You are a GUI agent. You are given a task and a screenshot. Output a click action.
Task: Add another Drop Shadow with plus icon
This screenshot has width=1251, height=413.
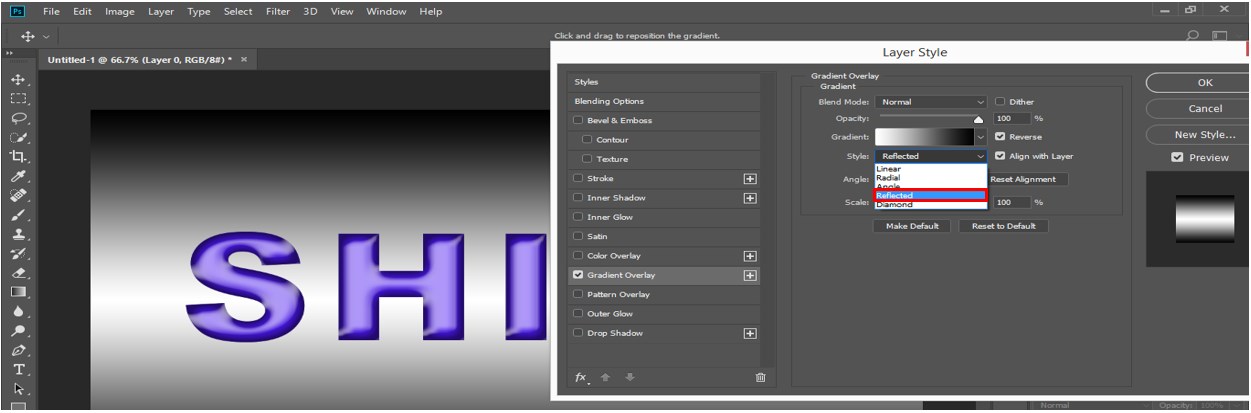tap(750, 333)
